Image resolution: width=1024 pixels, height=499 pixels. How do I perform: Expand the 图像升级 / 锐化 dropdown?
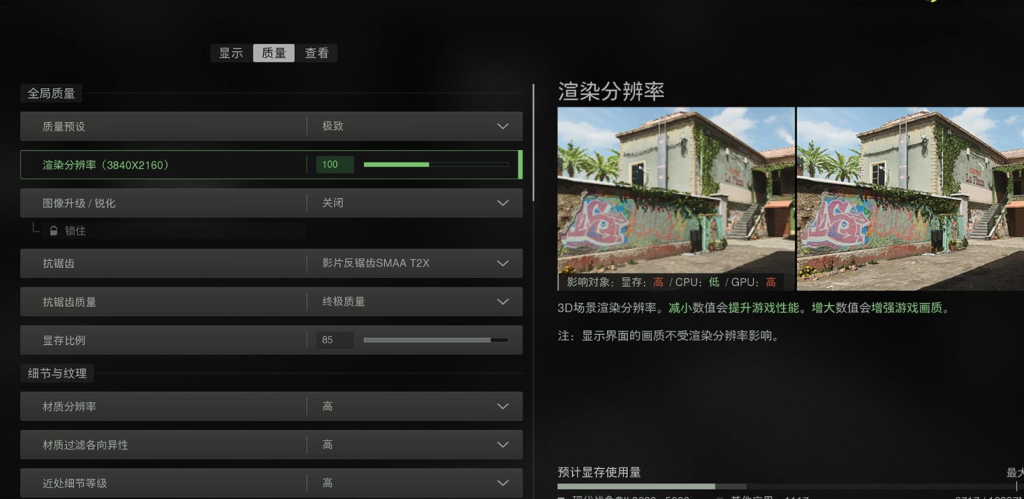point(502,203)
